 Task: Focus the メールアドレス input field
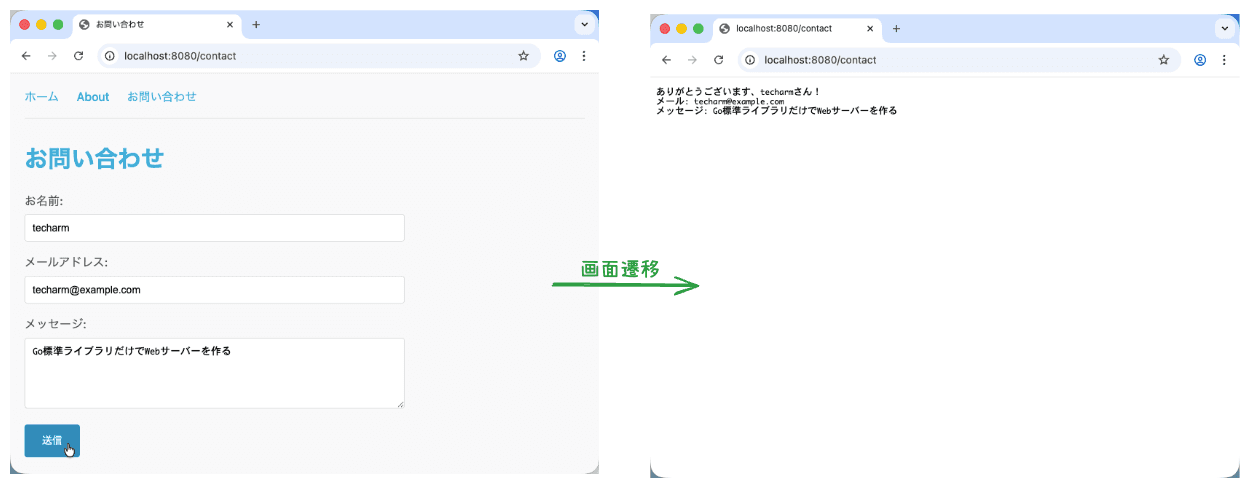pyautogui.click(x=214, y=290)
